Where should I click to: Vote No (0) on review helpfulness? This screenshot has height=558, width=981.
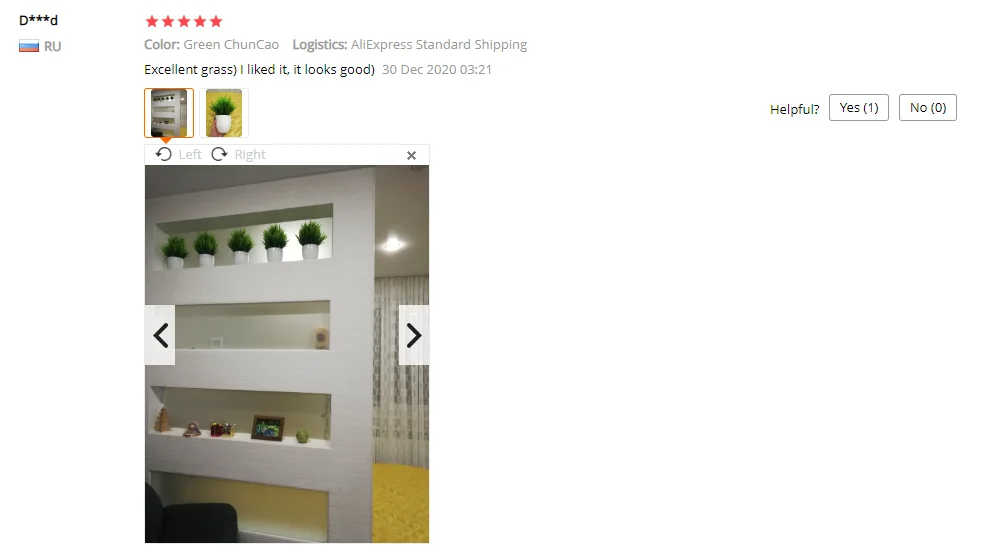[927, 108]
